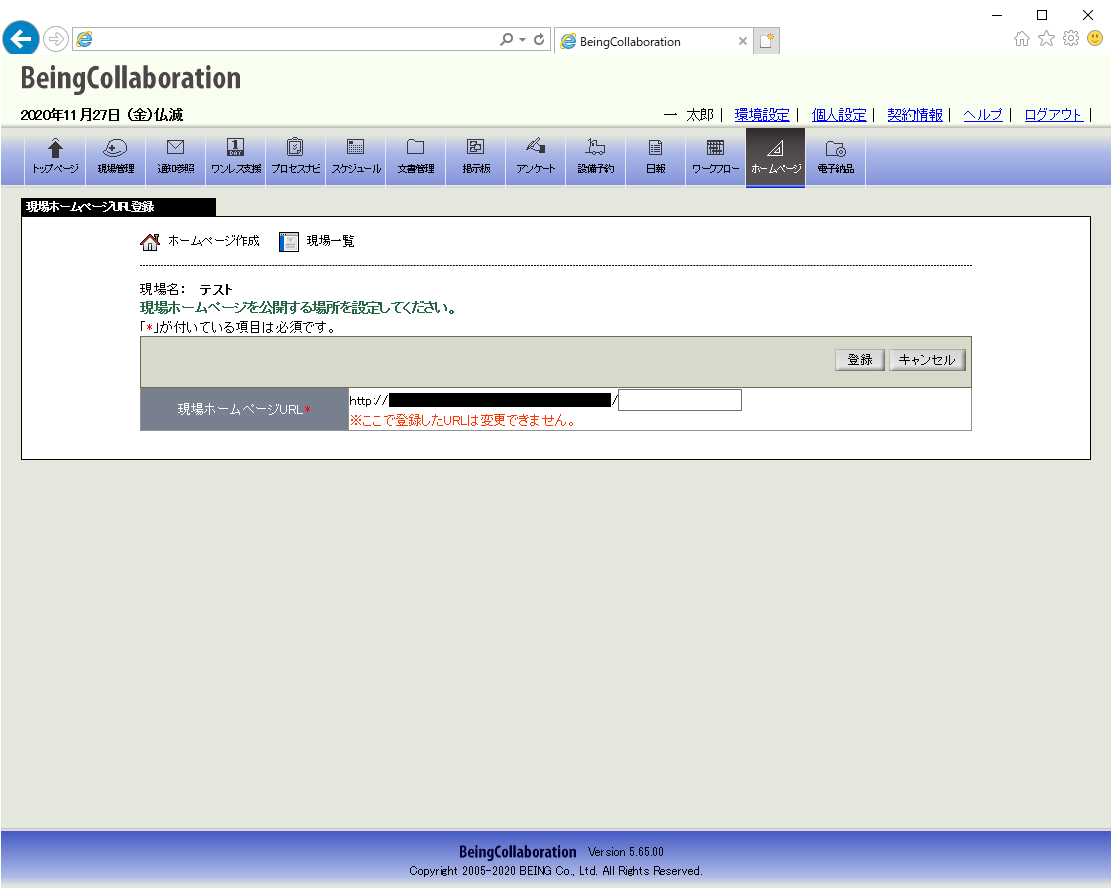Close the BeingCollaboration tab
Image resolution: width=1111 pixels, height=888 pixels.
point(743,41)
